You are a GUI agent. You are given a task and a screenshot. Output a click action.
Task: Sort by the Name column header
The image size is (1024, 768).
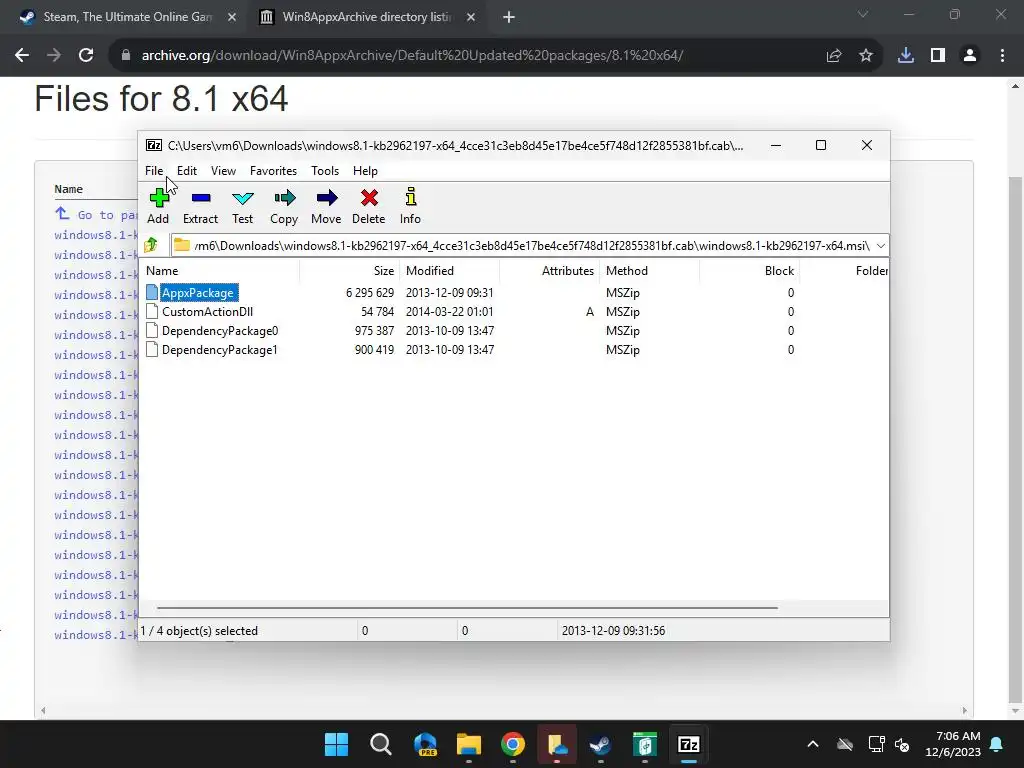(162, 270)
